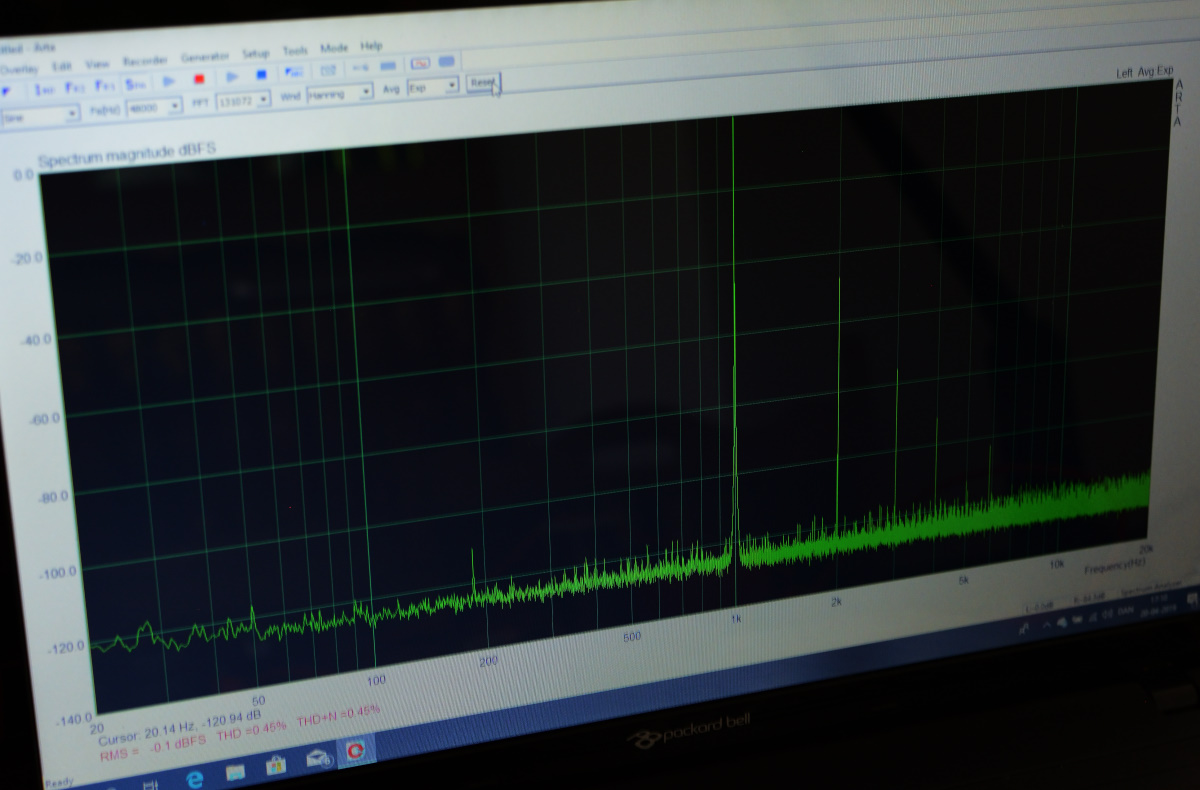Screen dimensions: 1200x790
Task: Click the Left Avg Exp legend text
Action: 1145,72
